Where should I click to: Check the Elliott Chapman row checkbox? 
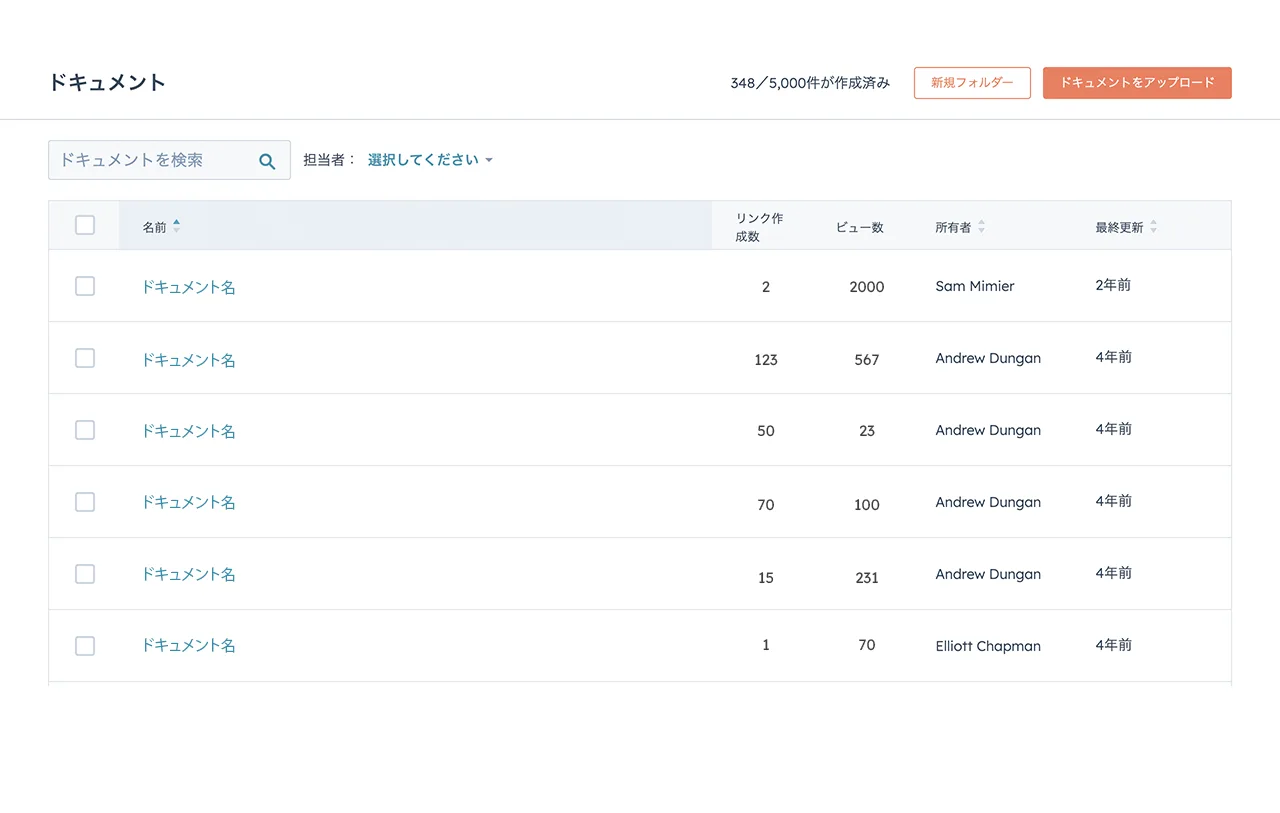[85, 646]
